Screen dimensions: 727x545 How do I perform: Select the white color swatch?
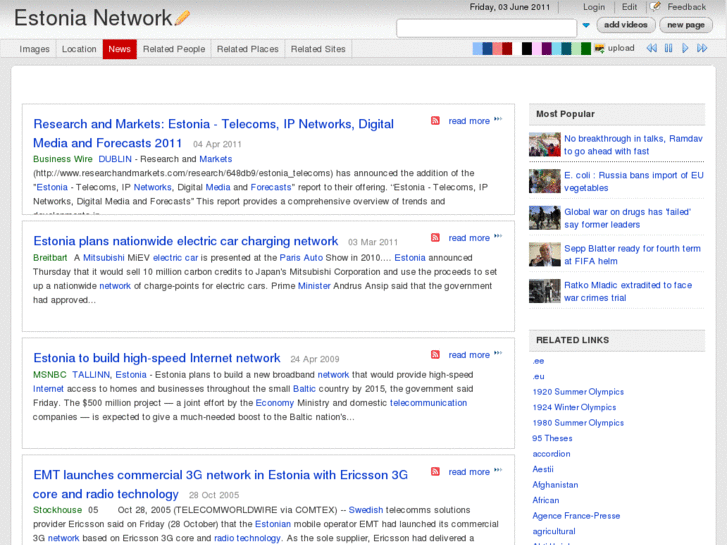tap(517, 49)
